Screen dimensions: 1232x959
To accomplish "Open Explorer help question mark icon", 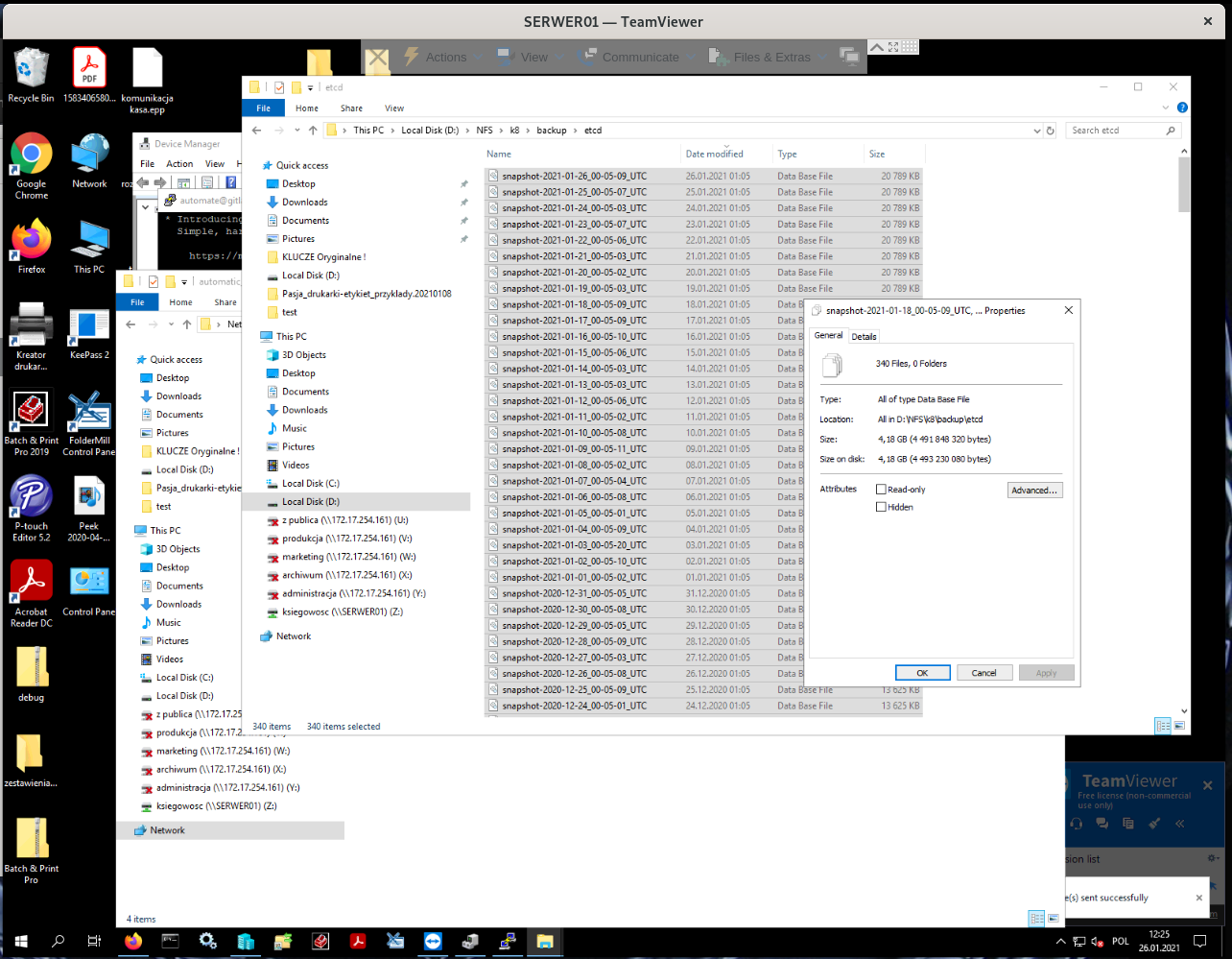I will coord(1182,108).
